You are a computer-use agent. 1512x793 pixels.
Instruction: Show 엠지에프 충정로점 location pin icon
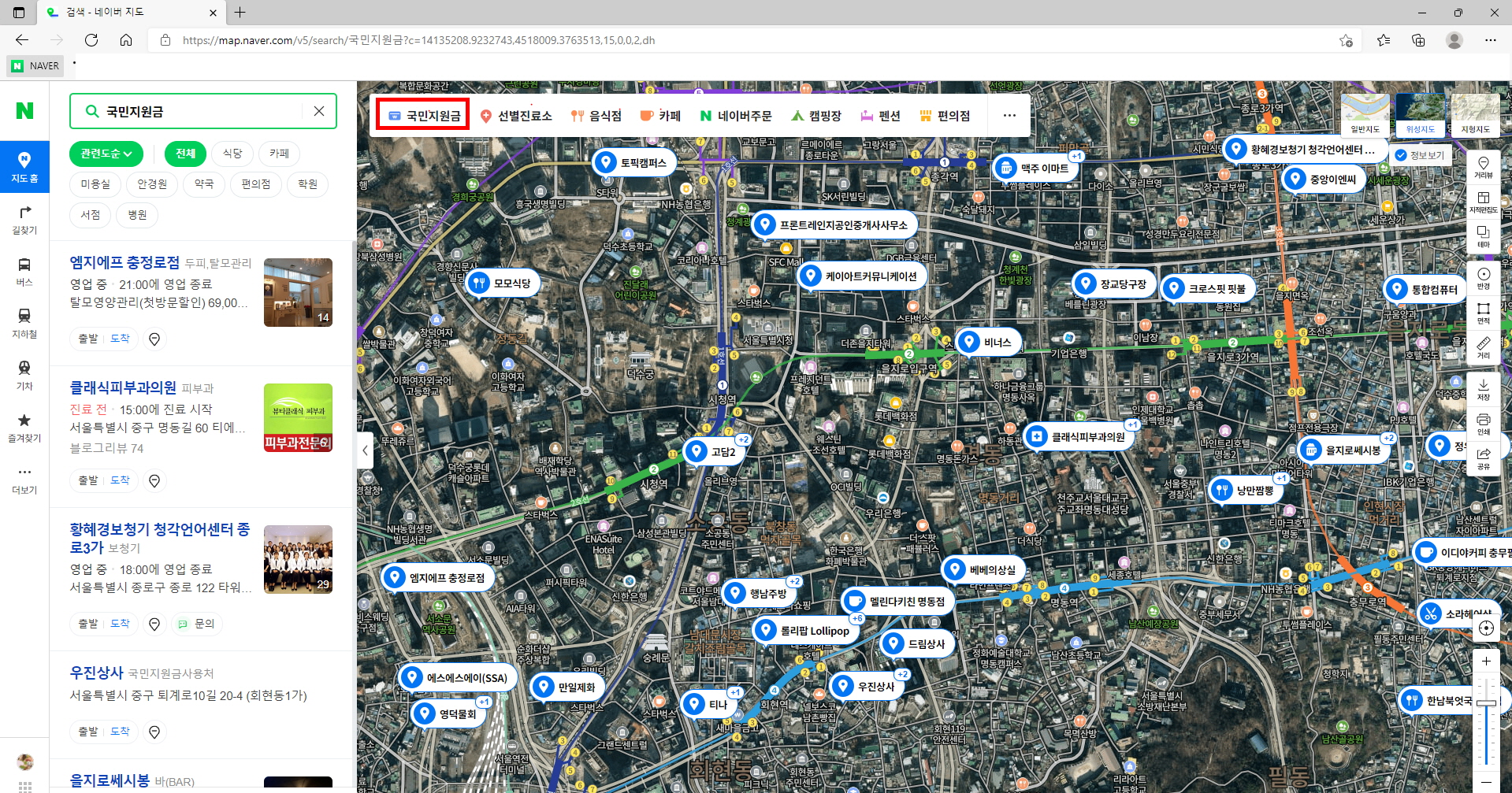(x=154, y=339)
